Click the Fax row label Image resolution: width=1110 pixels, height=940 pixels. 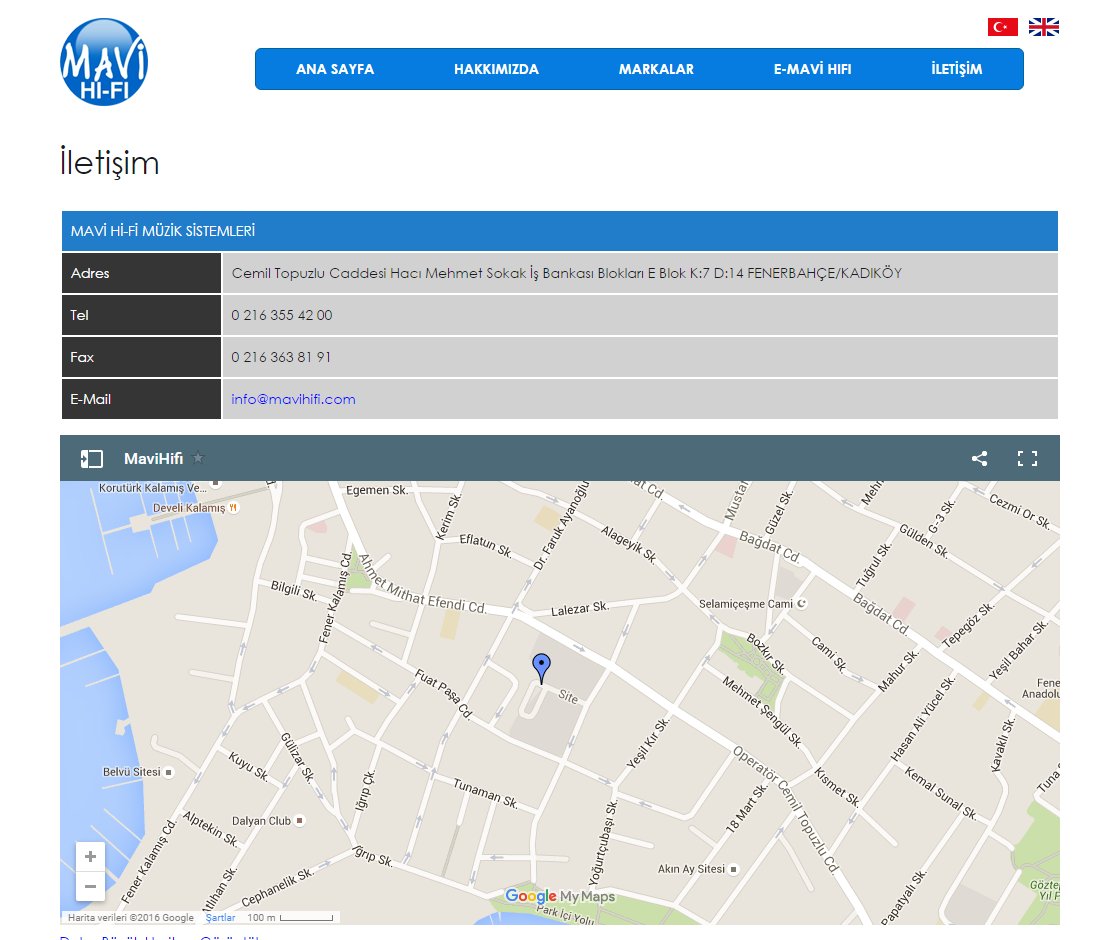(82, 357)
